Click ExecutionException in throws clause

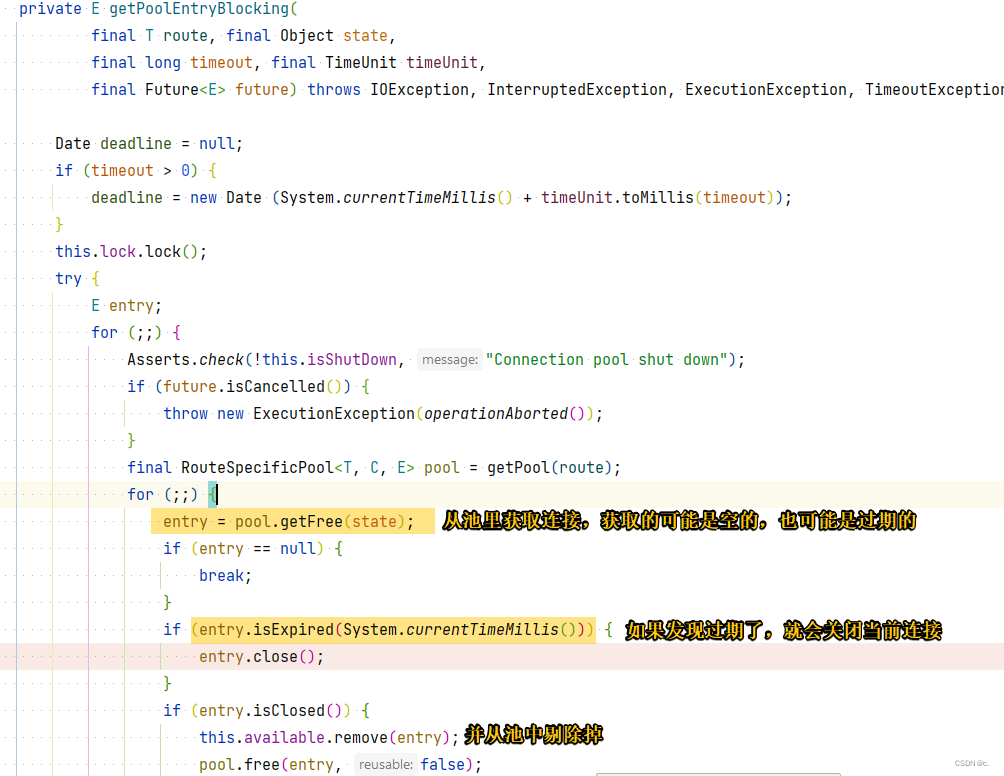[766, 90]
